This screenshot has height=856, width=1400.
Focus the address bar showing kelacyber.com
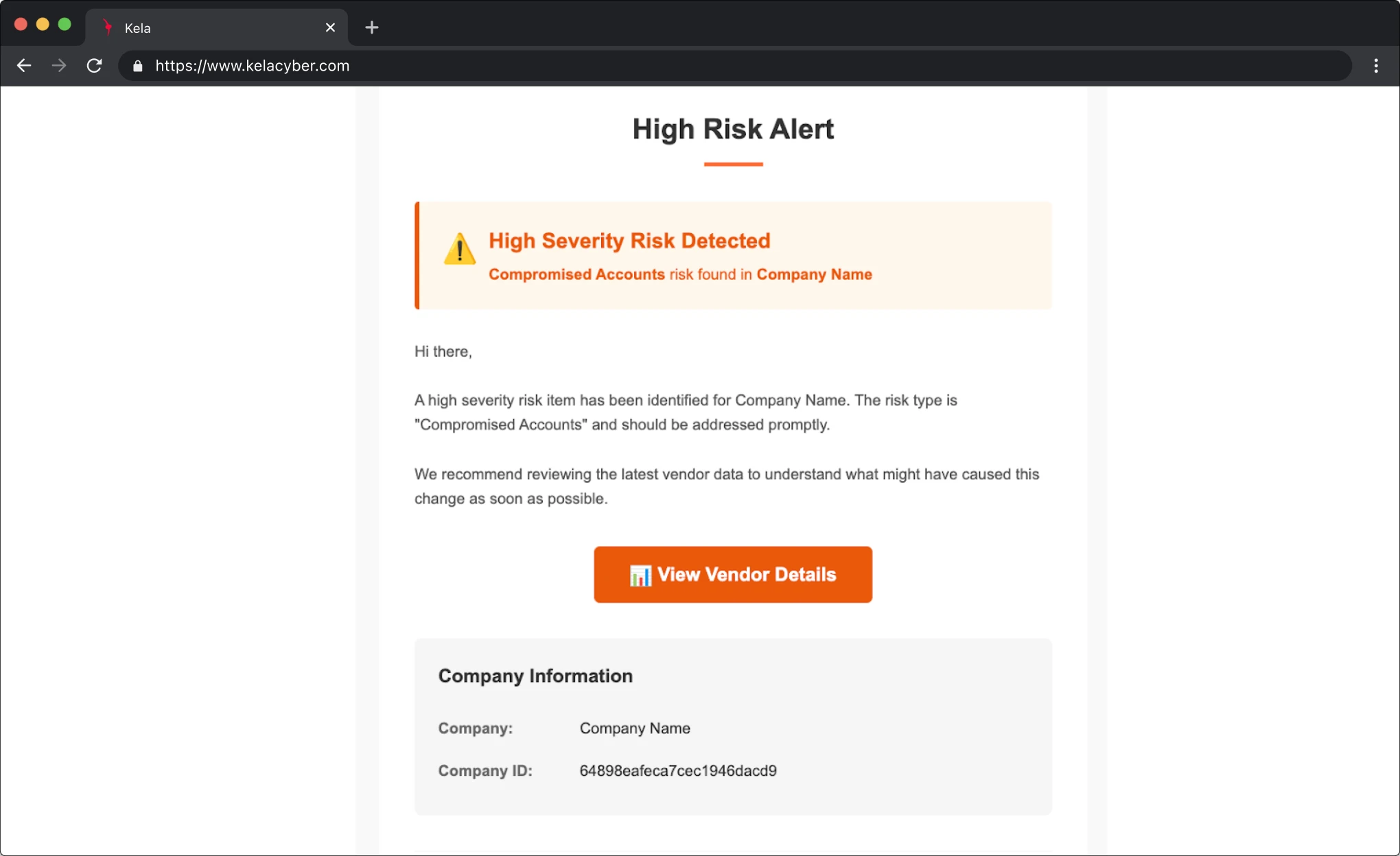click(x=734, y=66)
